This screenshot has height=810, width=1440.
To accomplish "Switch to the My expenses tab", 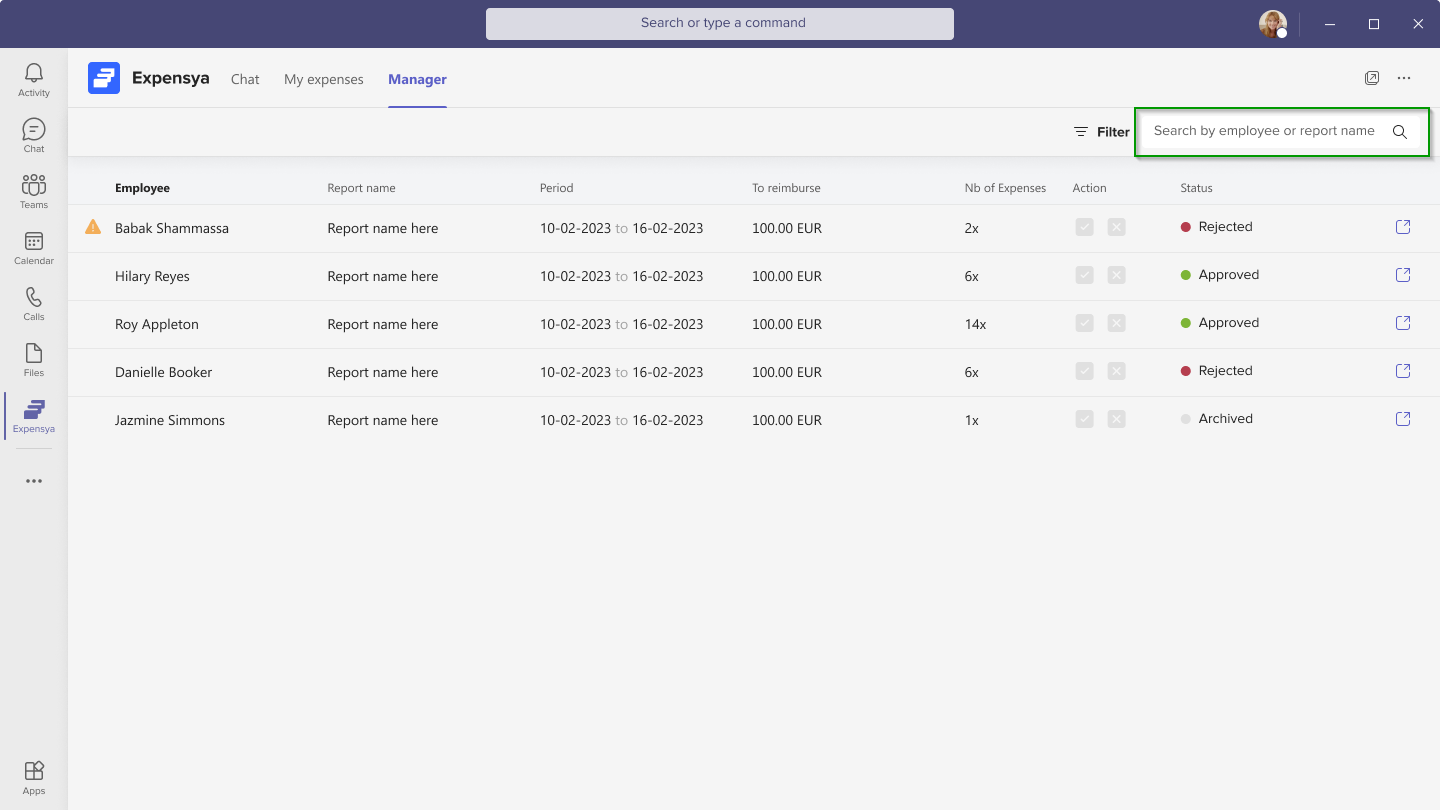I will (x=323, y=79).
